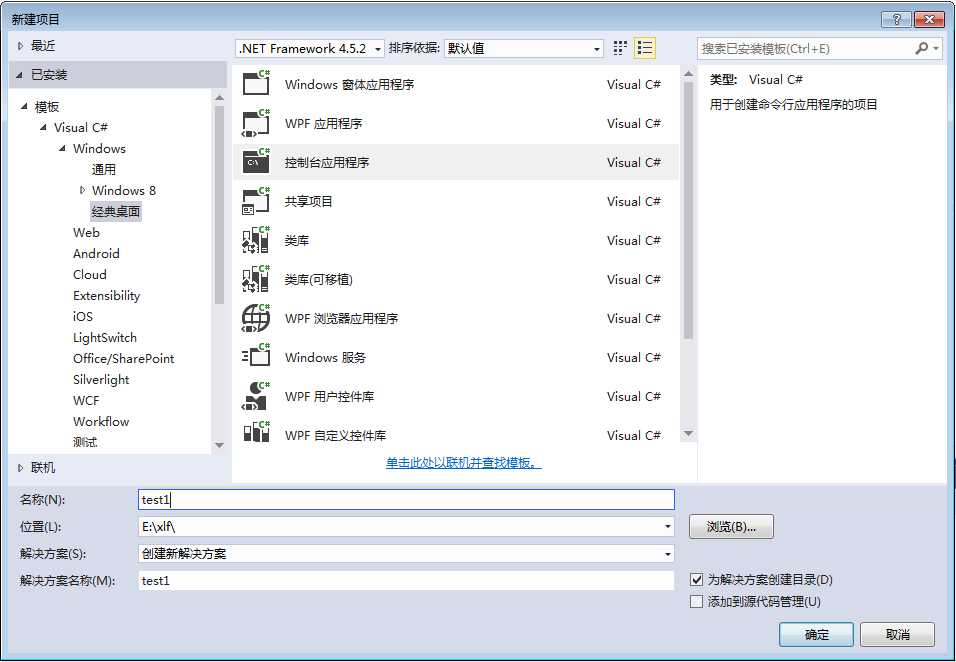
Task: Select the 类库(可移植) template name
Action: 318,279
